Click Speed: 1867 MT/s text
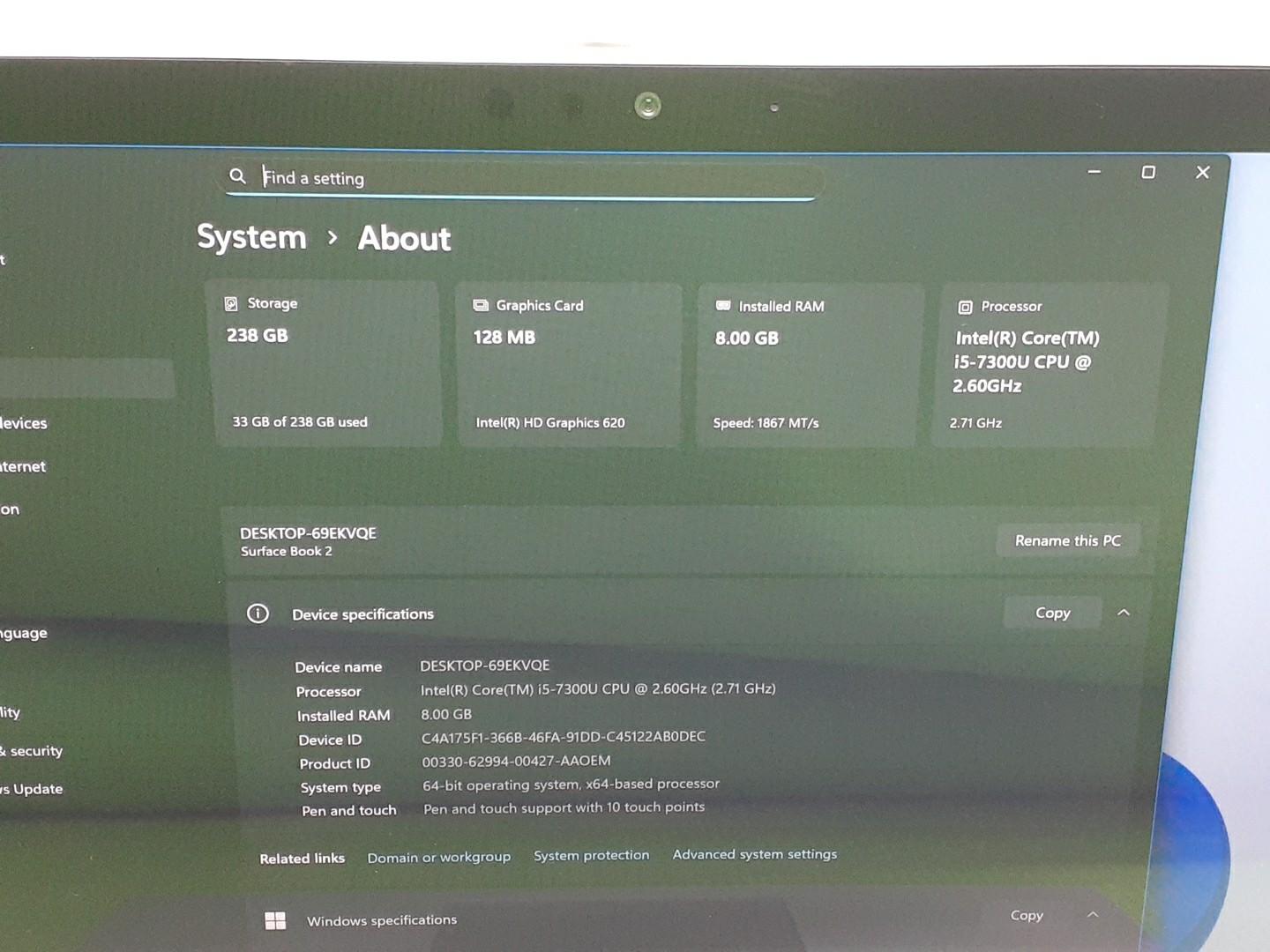1270x952 pixels. click(766, 423)
